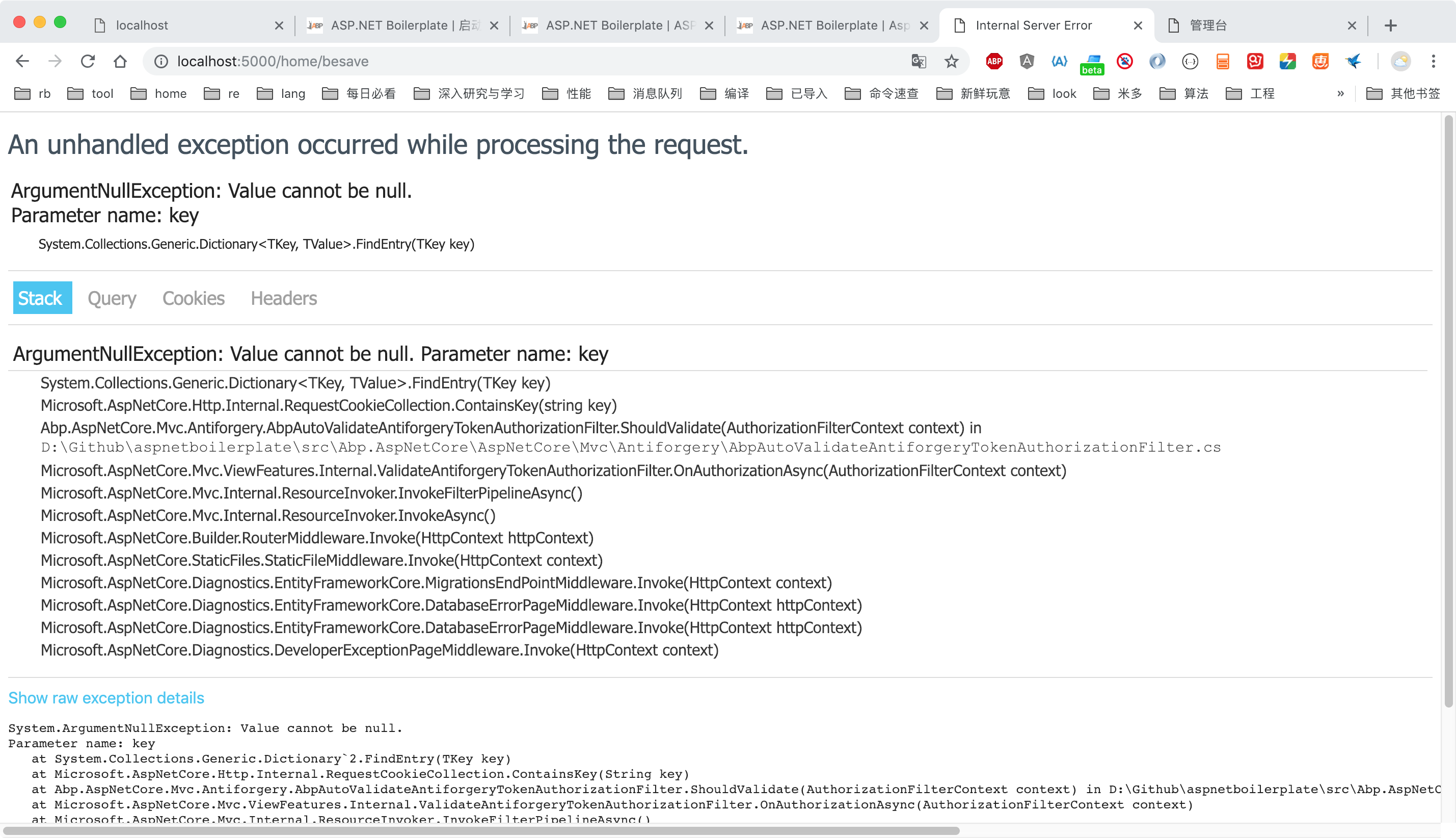Open the beta-badged folder extension
The height and width of the screenshot is (838, 1456).
click(x=1092, y=62)
